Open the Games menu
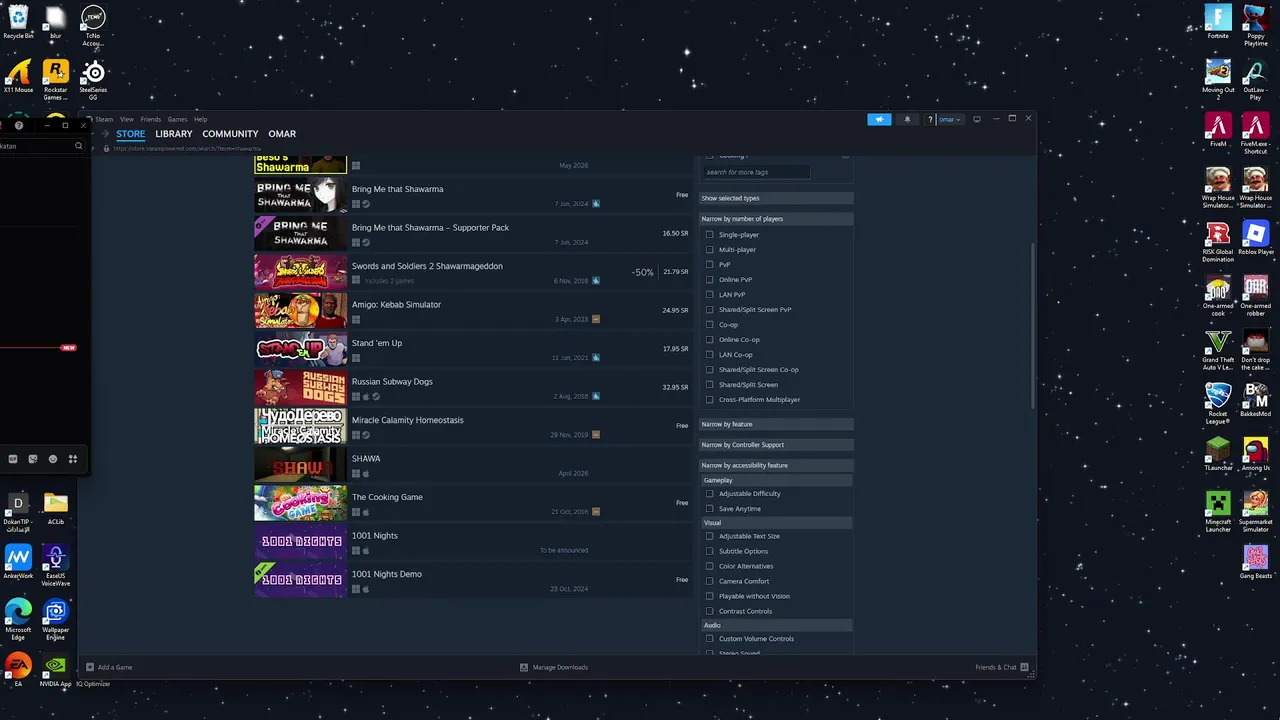The width and height of the screenshot is (1280, 720). (177, 119)
